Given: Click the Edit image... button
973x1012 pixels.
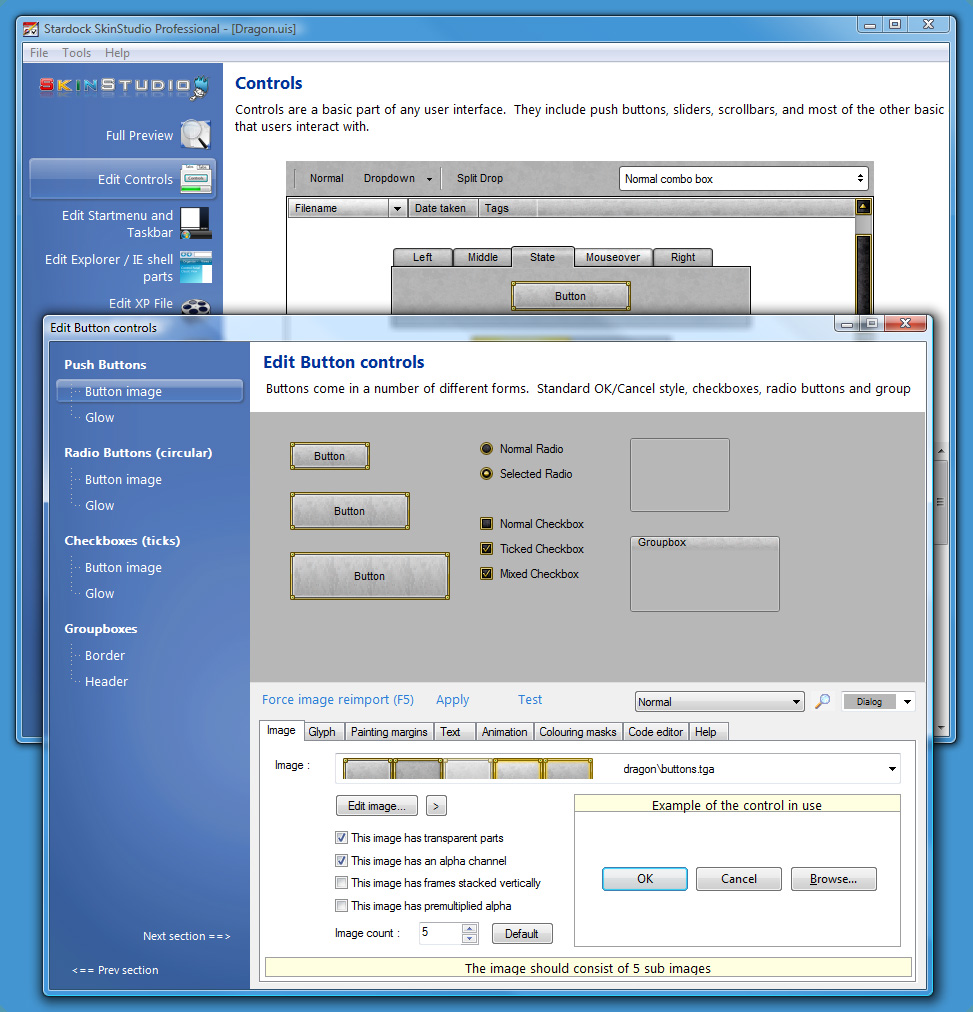Looking at the screenshot, I should [x=377, y=805].
